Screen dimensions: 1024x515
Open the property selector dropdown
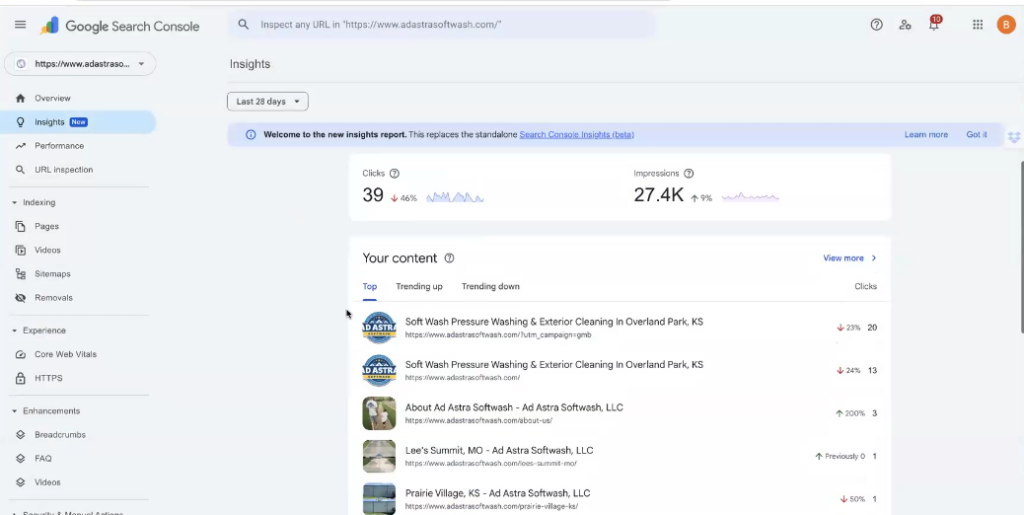(80, 64)
